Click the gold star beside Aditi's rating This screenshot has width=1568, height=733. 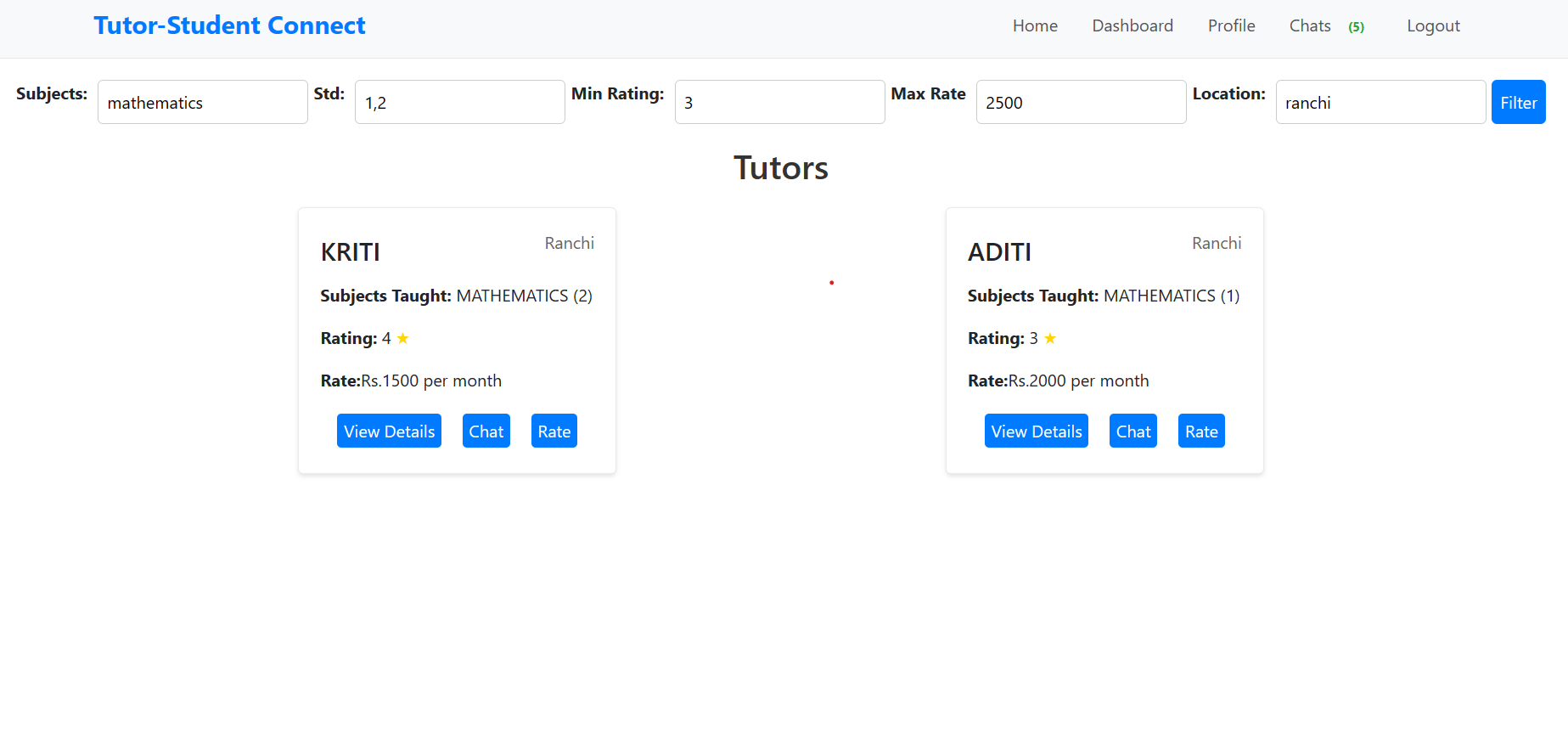click(1050, 339)
